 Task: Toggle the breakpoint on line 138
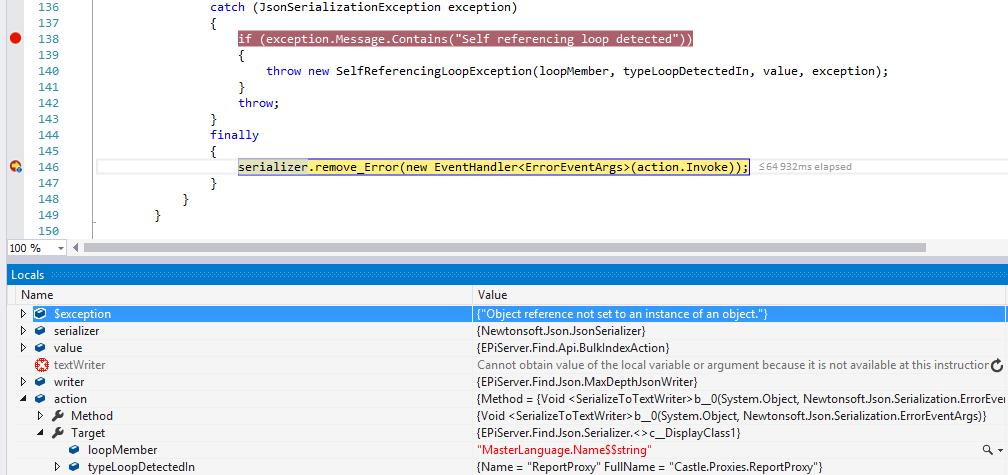pyautogui.click(x=15, y=39)
